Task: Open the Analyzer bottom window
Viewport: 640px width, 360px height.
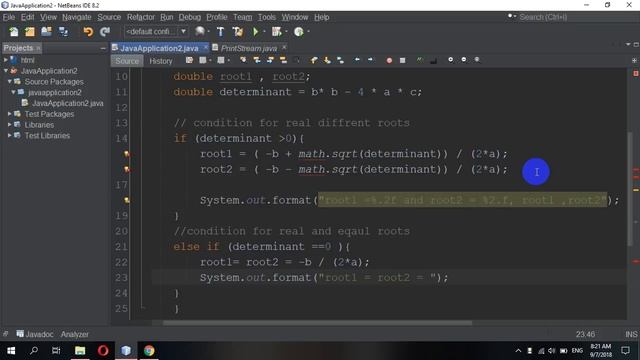Action: tap(75, 334)
